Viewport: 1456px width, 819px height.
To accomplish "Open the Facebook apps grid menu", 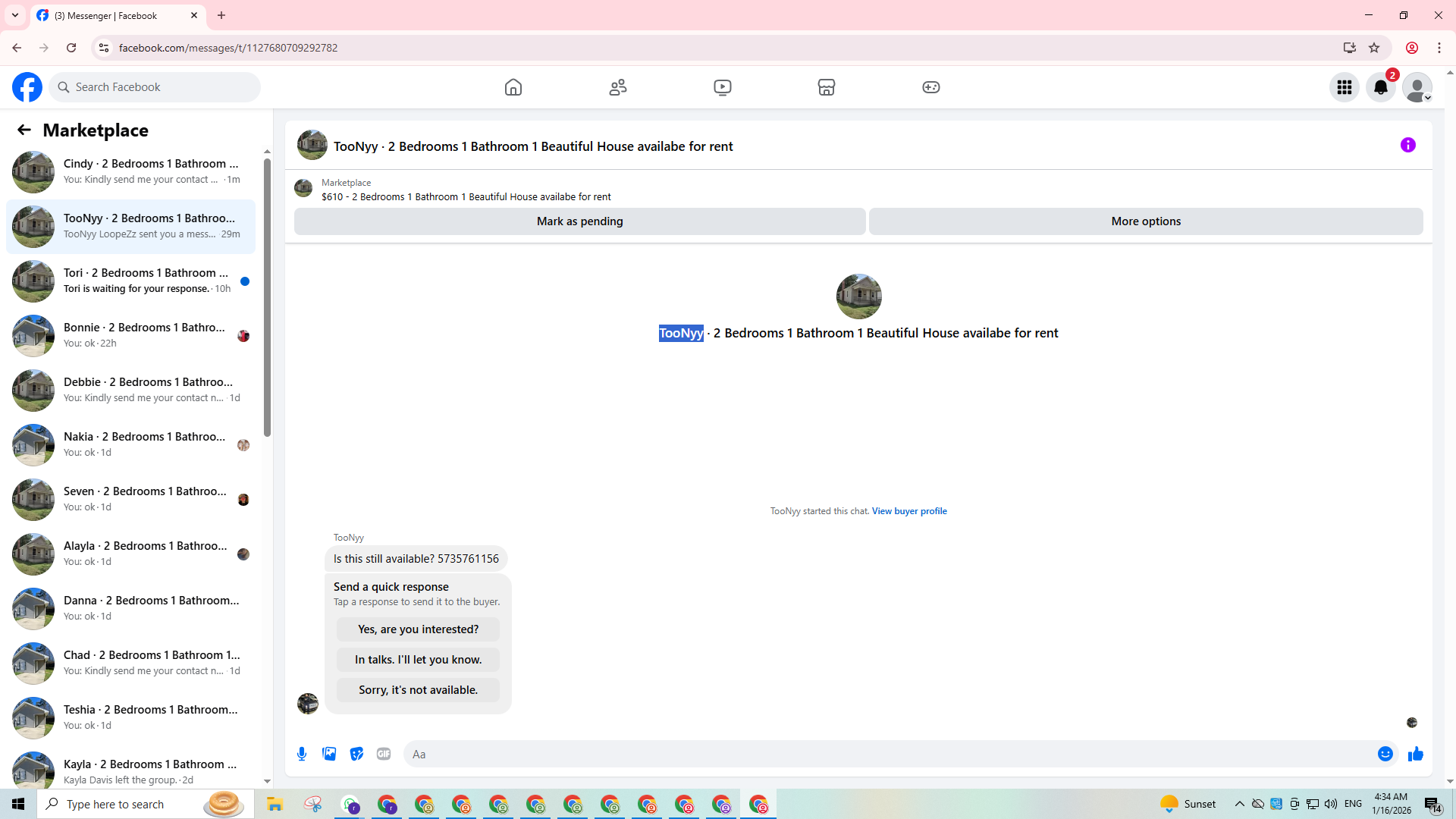I will point(1344,87).
